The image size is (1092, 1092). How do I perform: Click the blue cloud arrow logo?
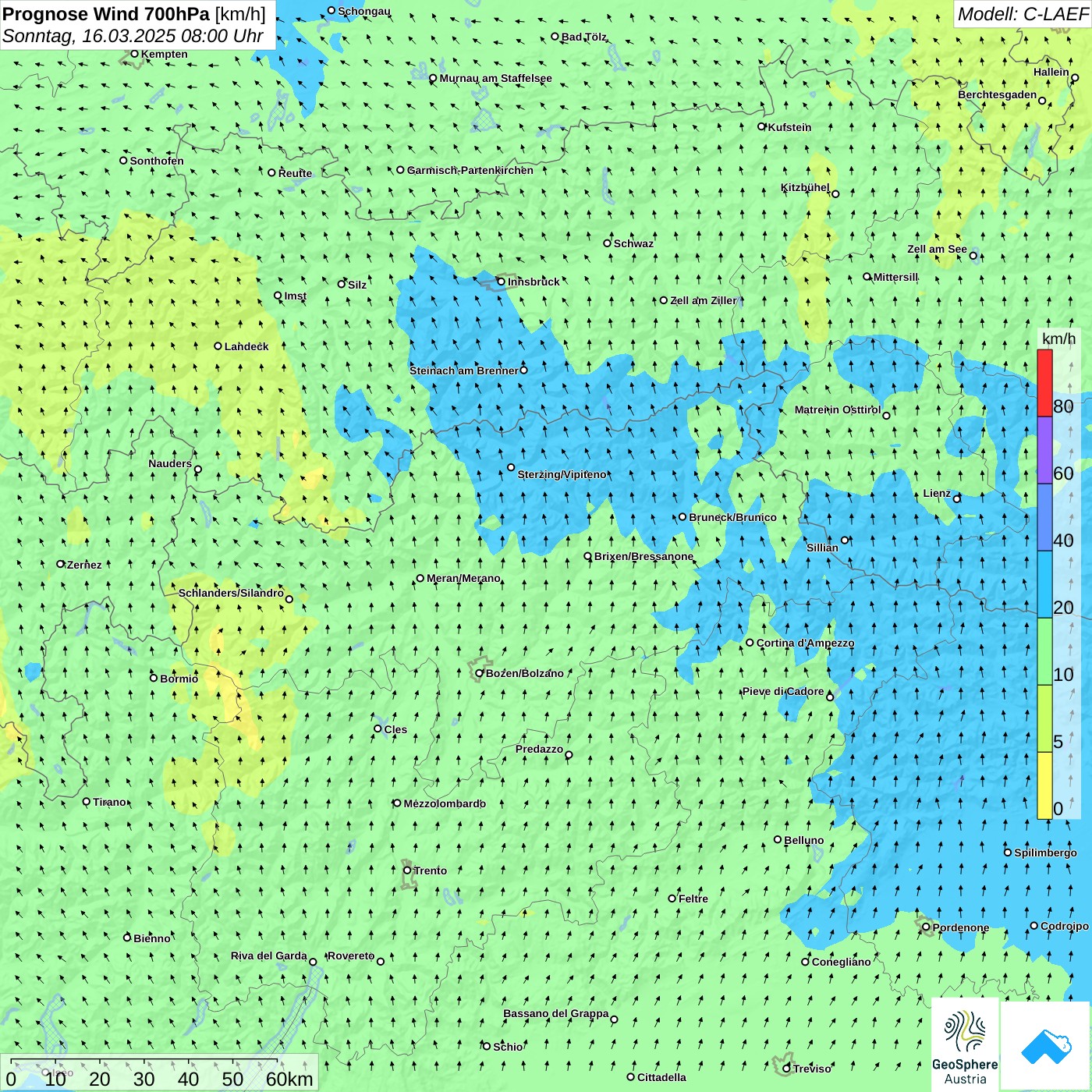(x=1045, y=1046)
